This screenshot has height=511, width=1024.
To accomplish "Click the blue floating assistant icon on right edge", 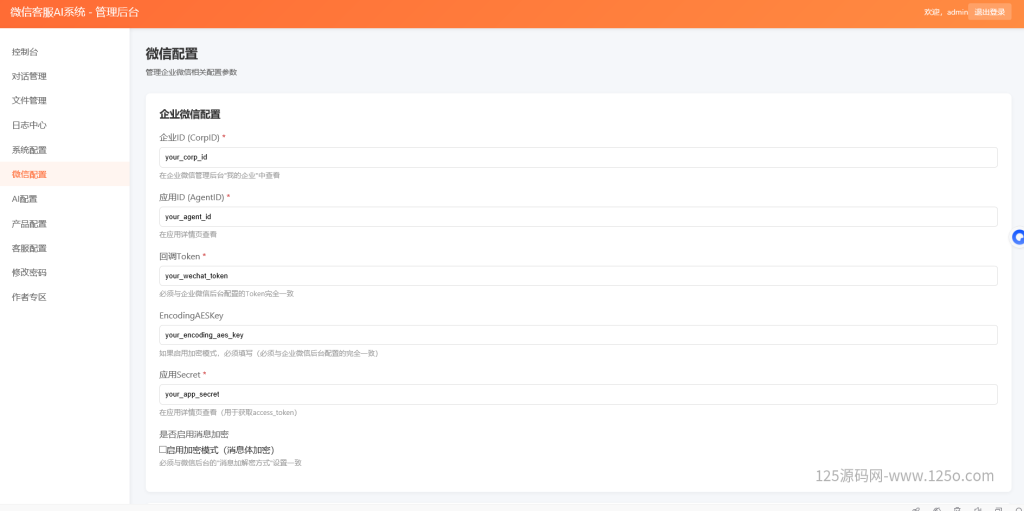I will pyautogui.click(x=1018, y=237).
